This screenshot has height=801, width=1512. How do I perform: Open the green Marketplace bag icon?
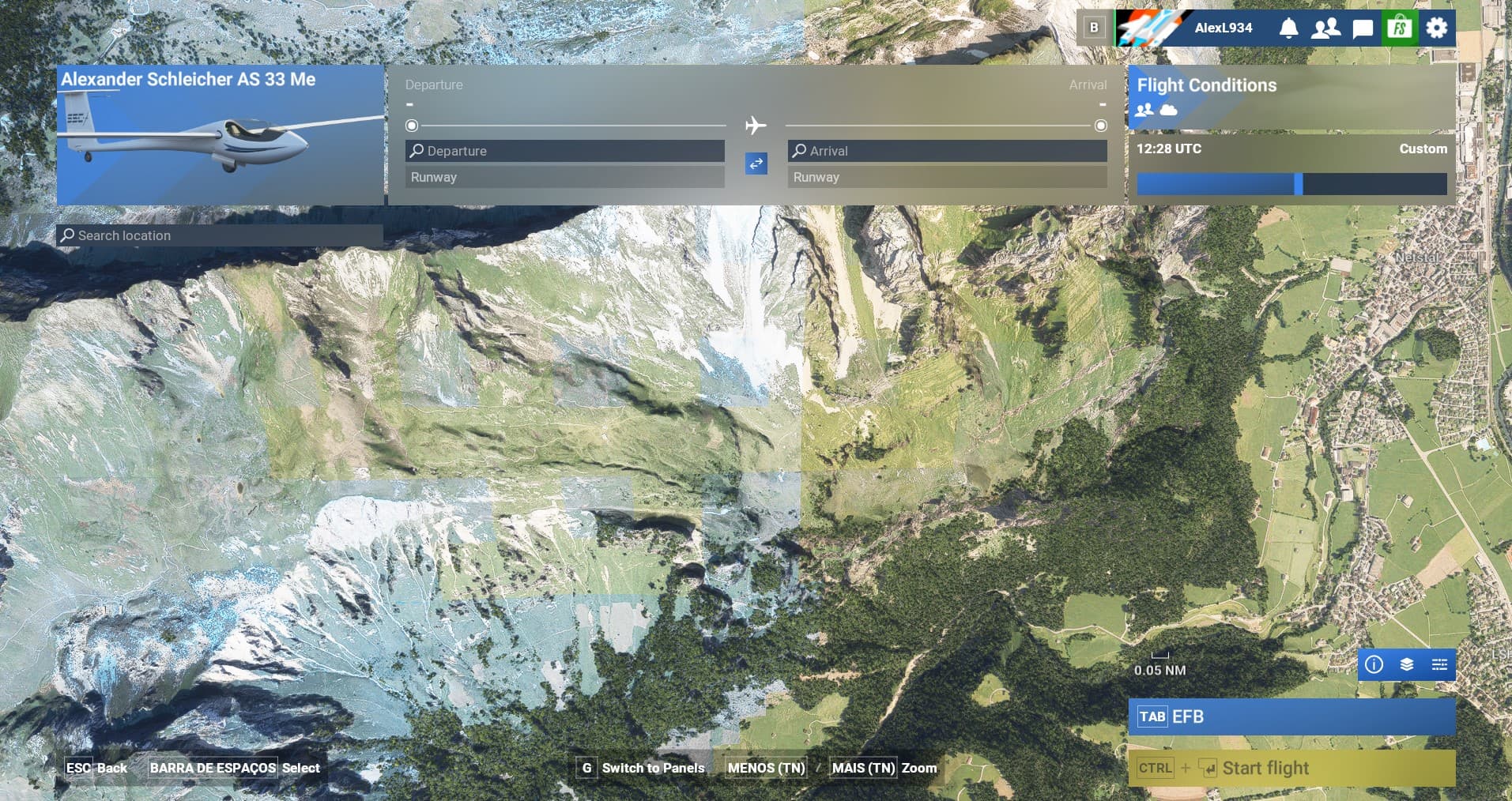tap(1400, 28)
